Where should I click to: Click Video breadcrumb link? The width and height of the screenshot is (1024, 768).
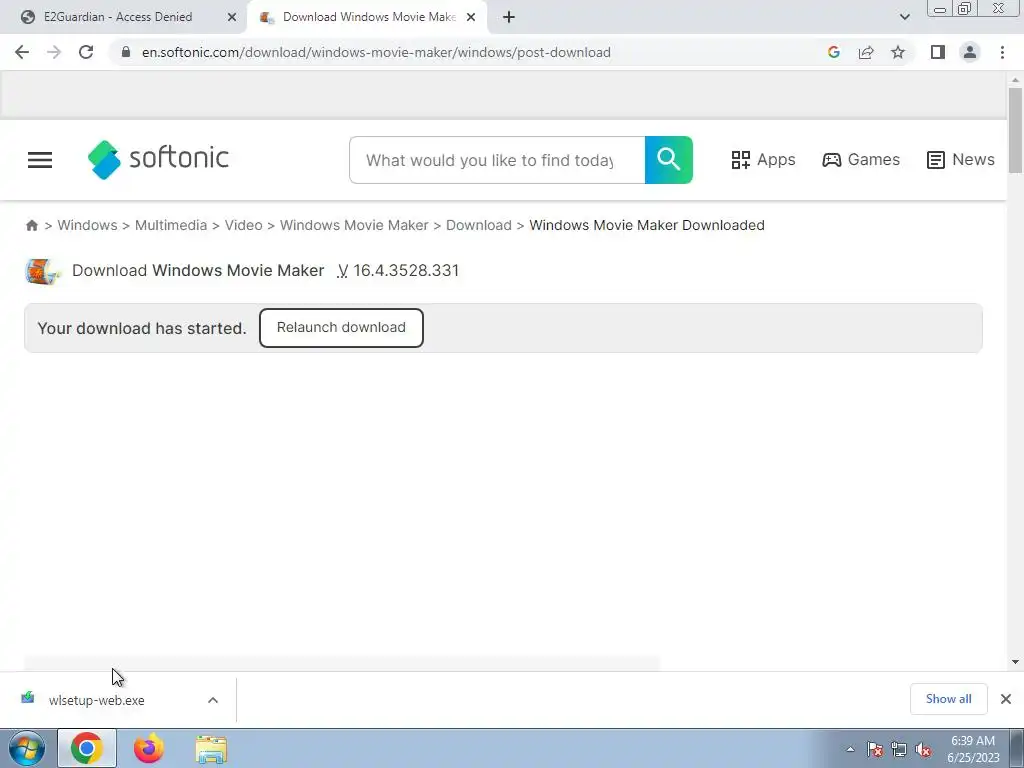(x=244, y=225)
